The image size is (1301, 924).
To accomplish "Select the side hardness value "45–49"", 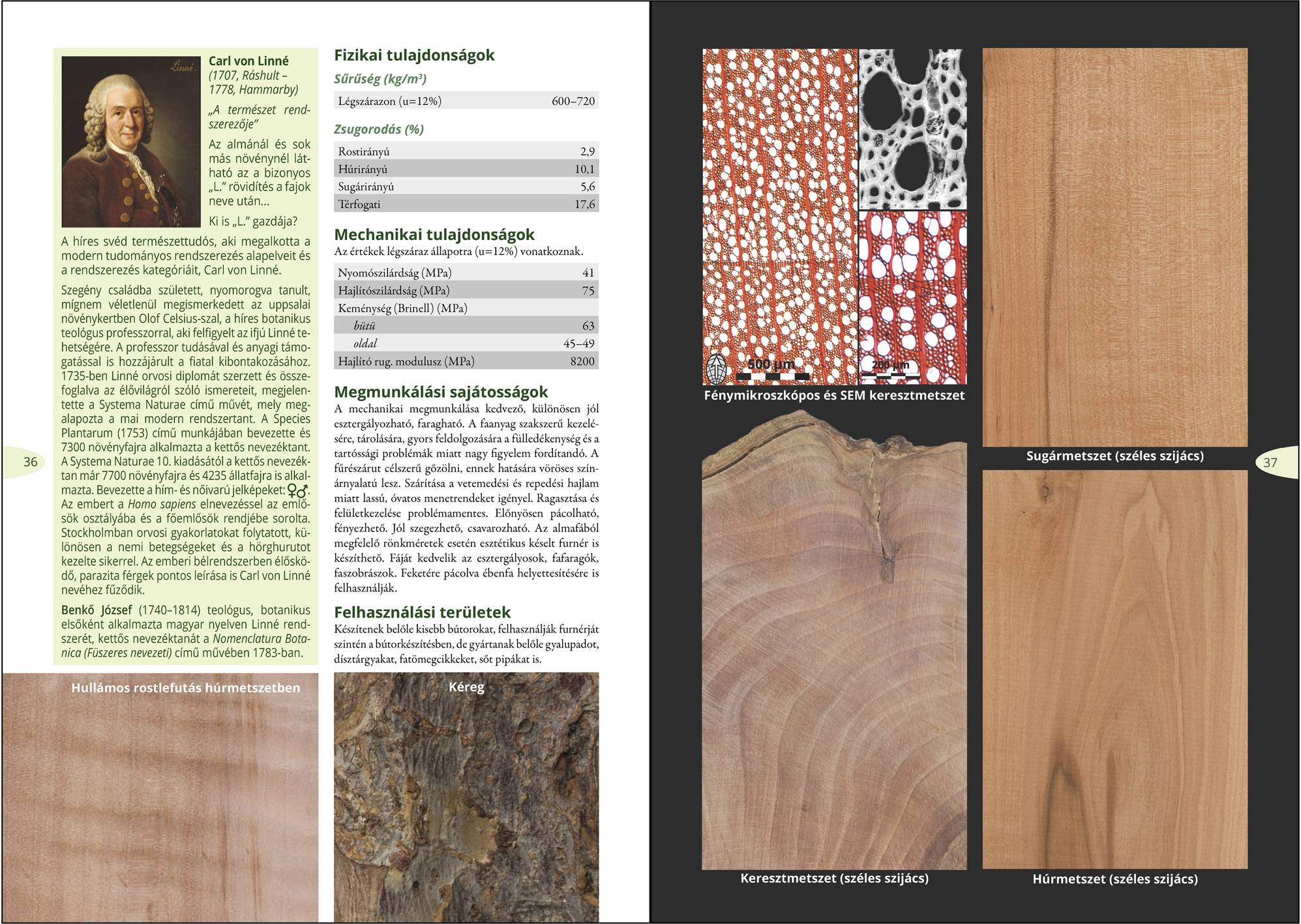I will point(579,344).
